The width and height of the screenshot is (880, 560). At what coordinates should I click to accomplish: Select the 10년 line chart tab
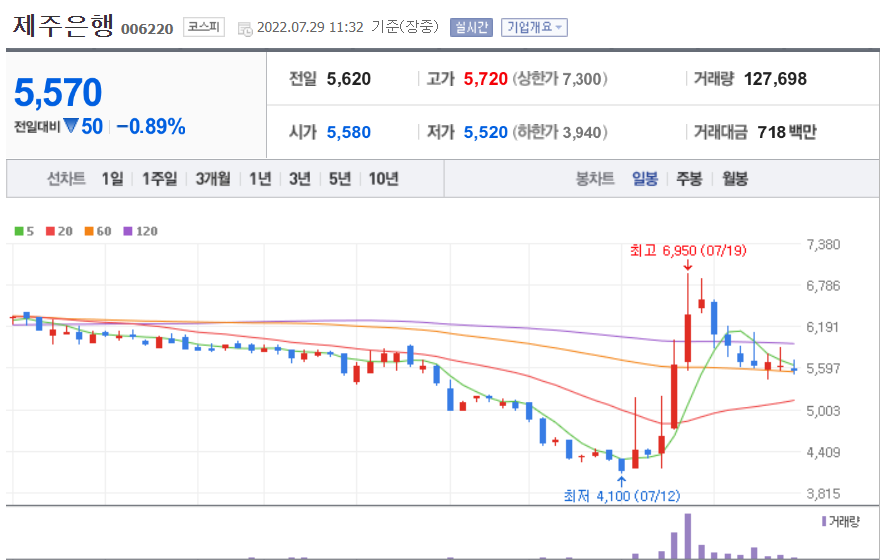click(383, 178)
